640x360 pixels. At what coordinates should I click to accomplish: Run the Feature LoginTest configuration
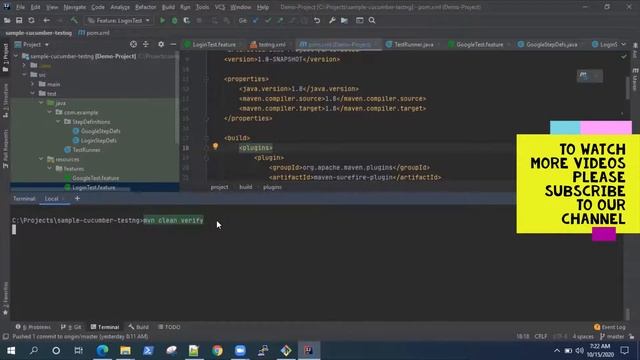[x=162, y=20]
